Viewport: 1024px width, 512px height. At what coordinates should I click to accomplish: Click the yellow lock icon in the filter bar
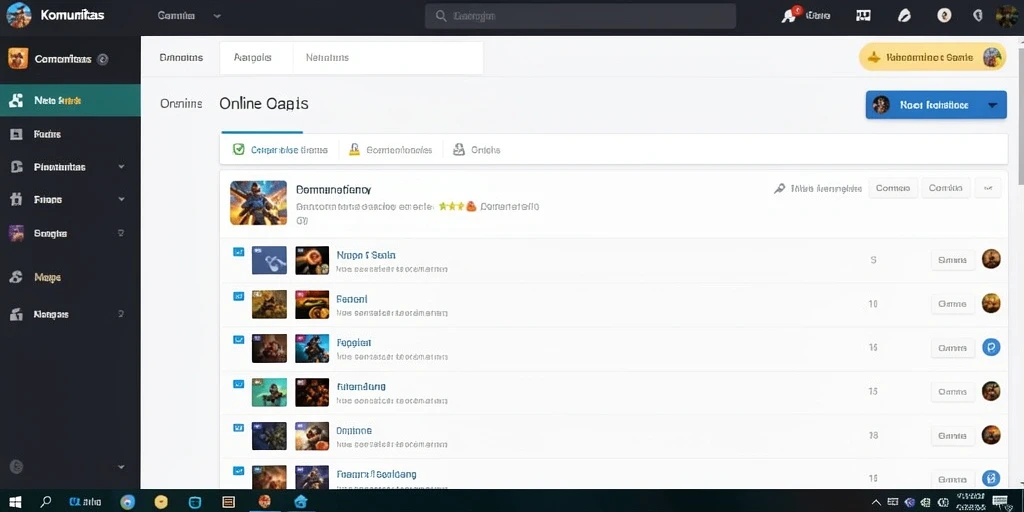[354, 150]
